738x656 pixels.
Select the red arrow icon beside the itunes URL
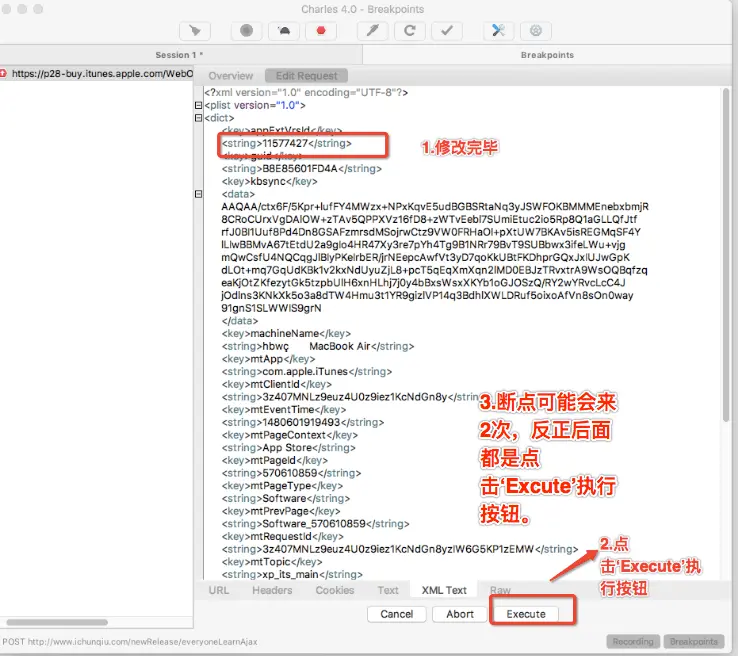coord(3,73)
